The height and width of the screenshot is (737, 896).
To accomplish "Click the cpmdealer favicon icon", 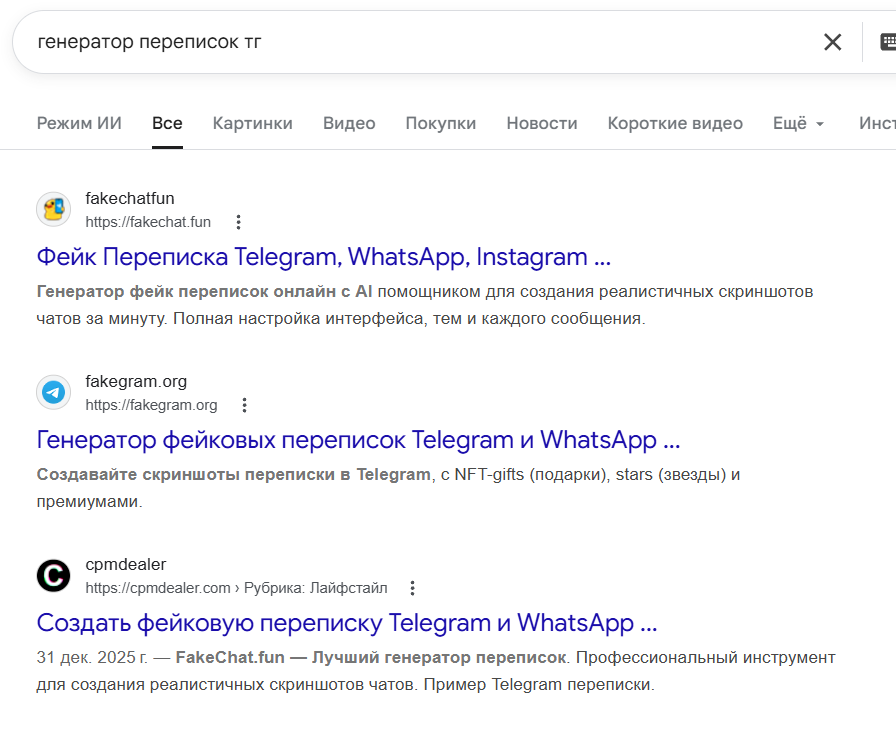I will coord(54,575).
